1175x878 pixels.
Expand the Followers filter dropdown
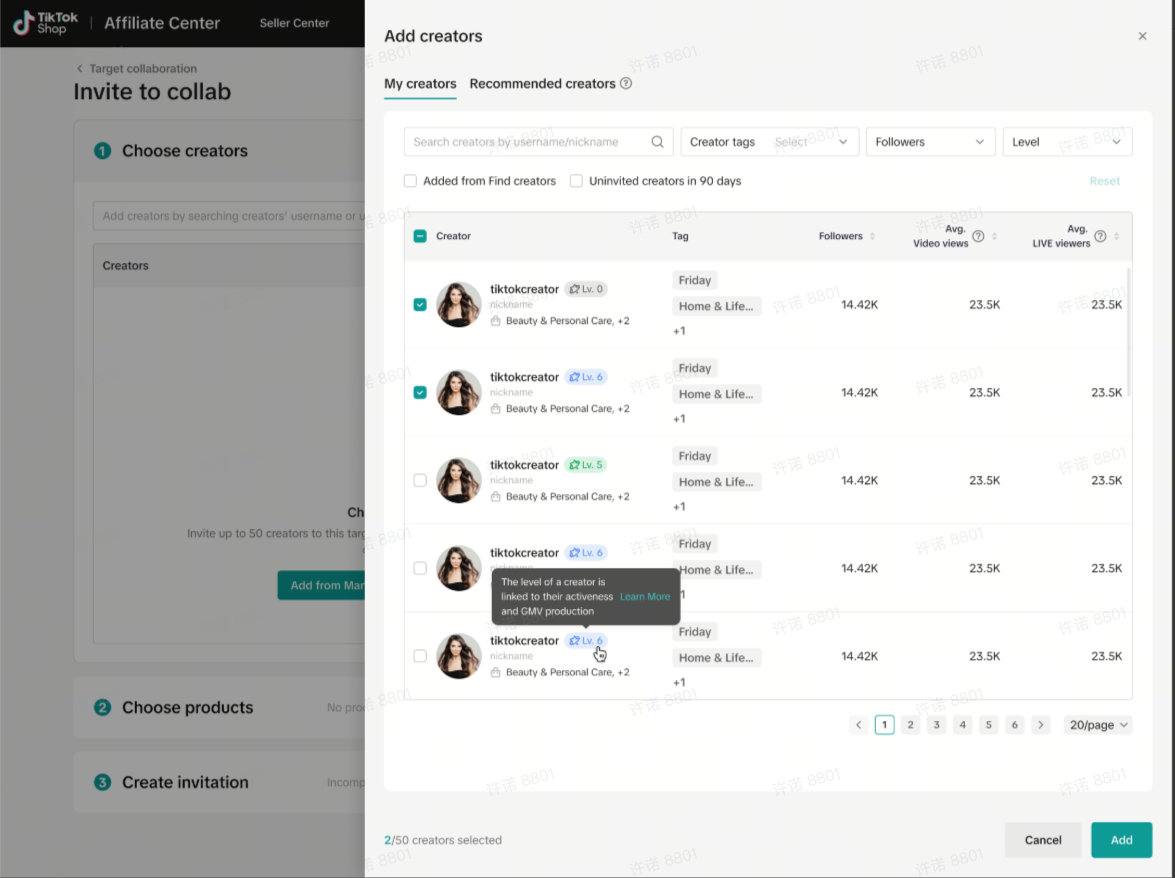[930, 142]
